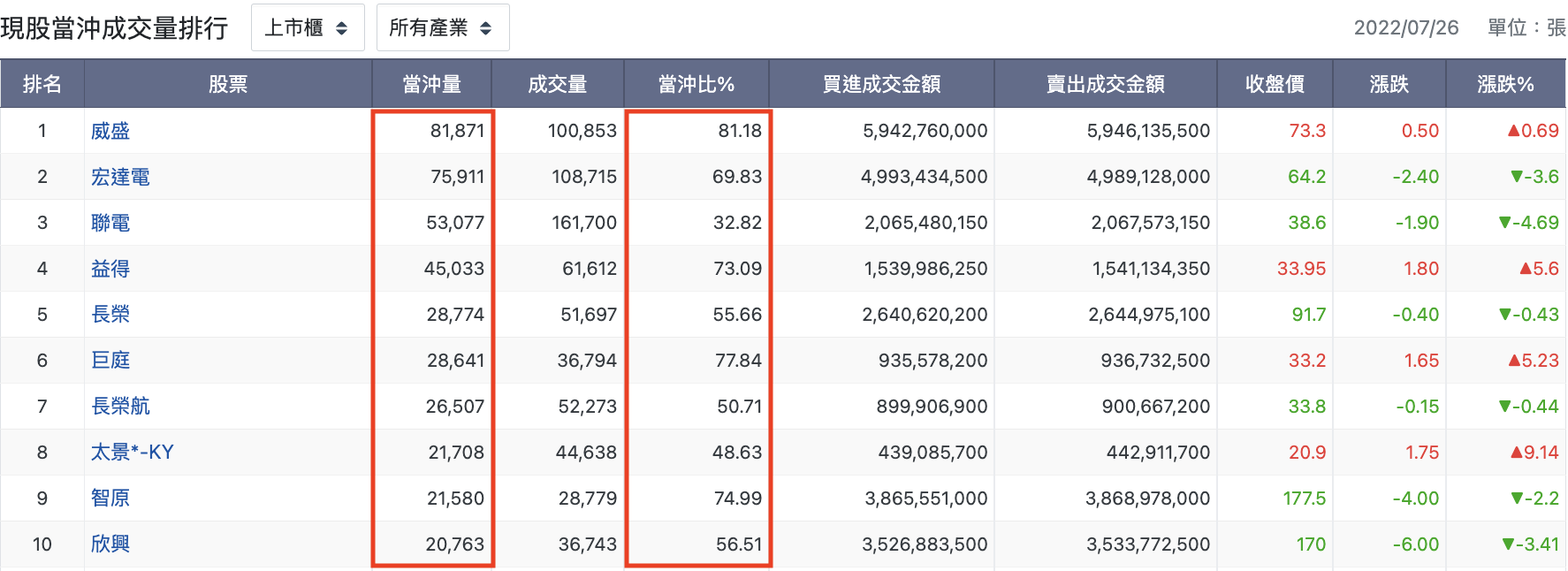Select 太景*-KY buy amount 439,085,700
The width and height of the screenshot is (1568, 571).
pos(932,453)
